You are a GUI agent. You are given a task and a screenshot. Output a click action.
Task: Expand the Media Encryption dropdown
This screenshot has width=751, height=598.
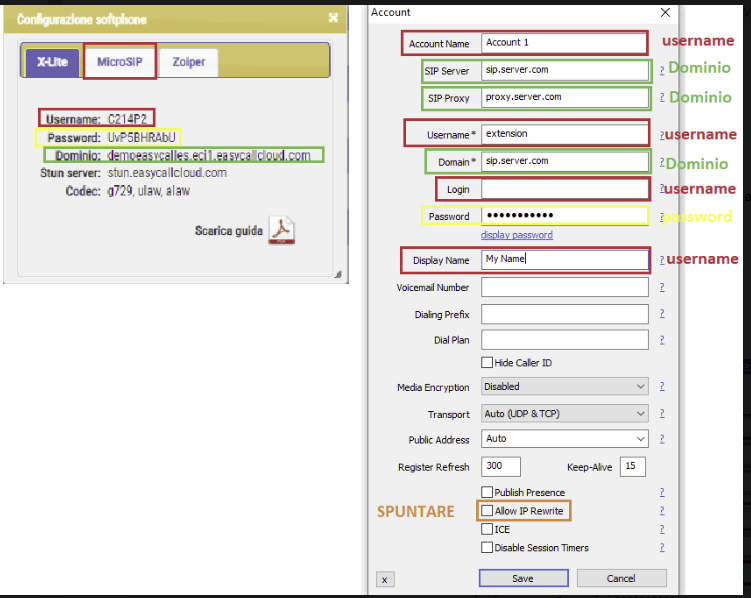pos(565,386)
